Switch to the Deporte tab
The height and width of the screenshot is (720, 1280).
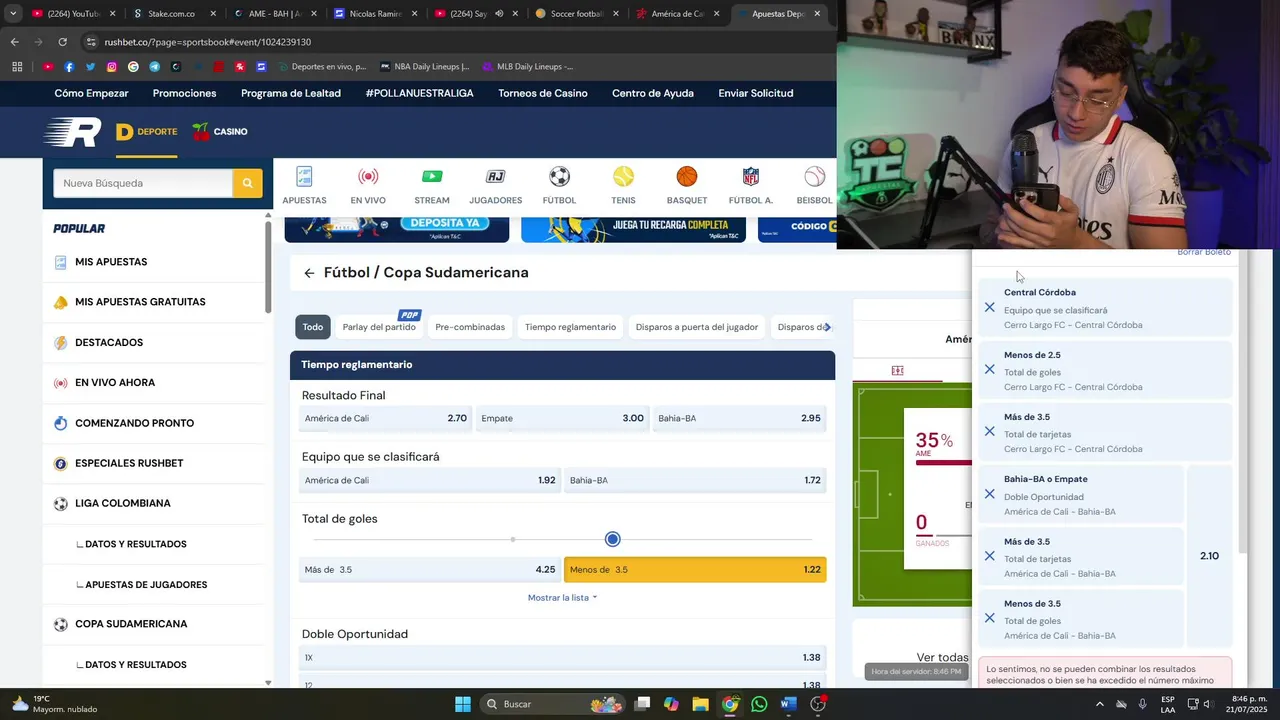(x=147, y=132)
